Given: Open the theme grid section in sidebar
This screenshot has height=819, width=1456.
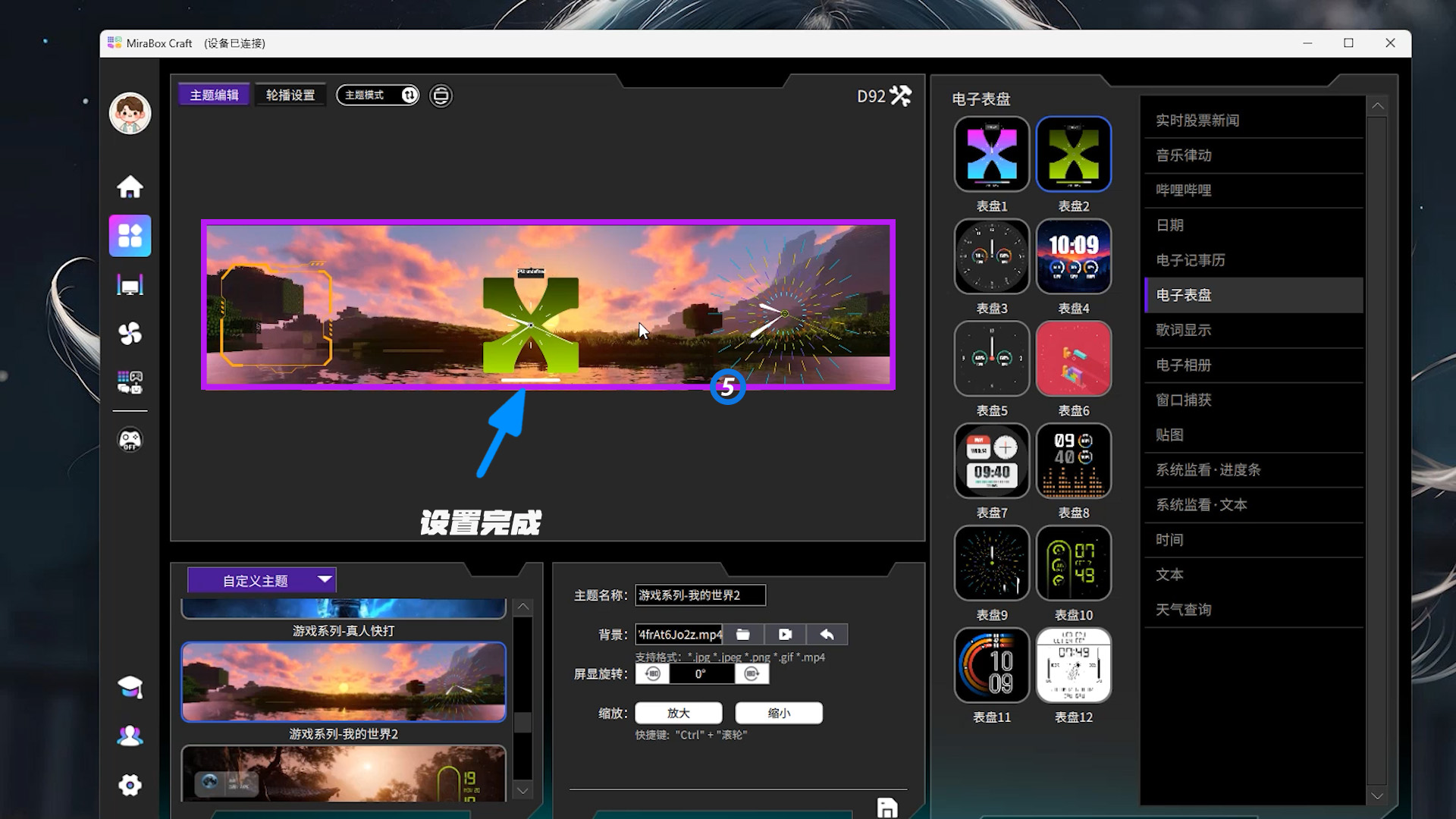Looking at the screenshot, I should (x=130, y=236).
